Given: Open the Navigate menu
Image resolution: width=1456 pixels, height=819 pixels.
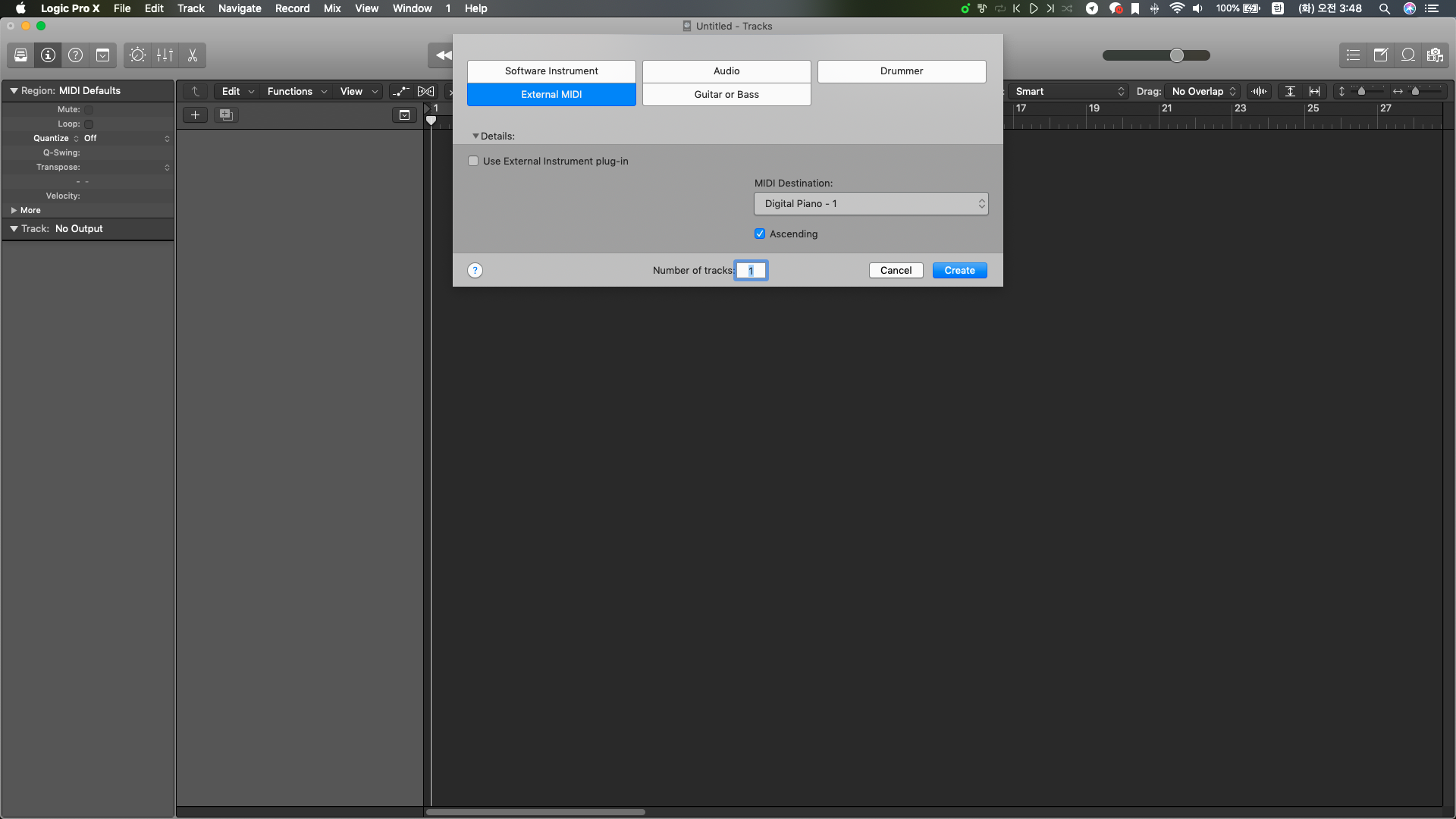Looking at the screenshot, I should (x=240, y=8).
